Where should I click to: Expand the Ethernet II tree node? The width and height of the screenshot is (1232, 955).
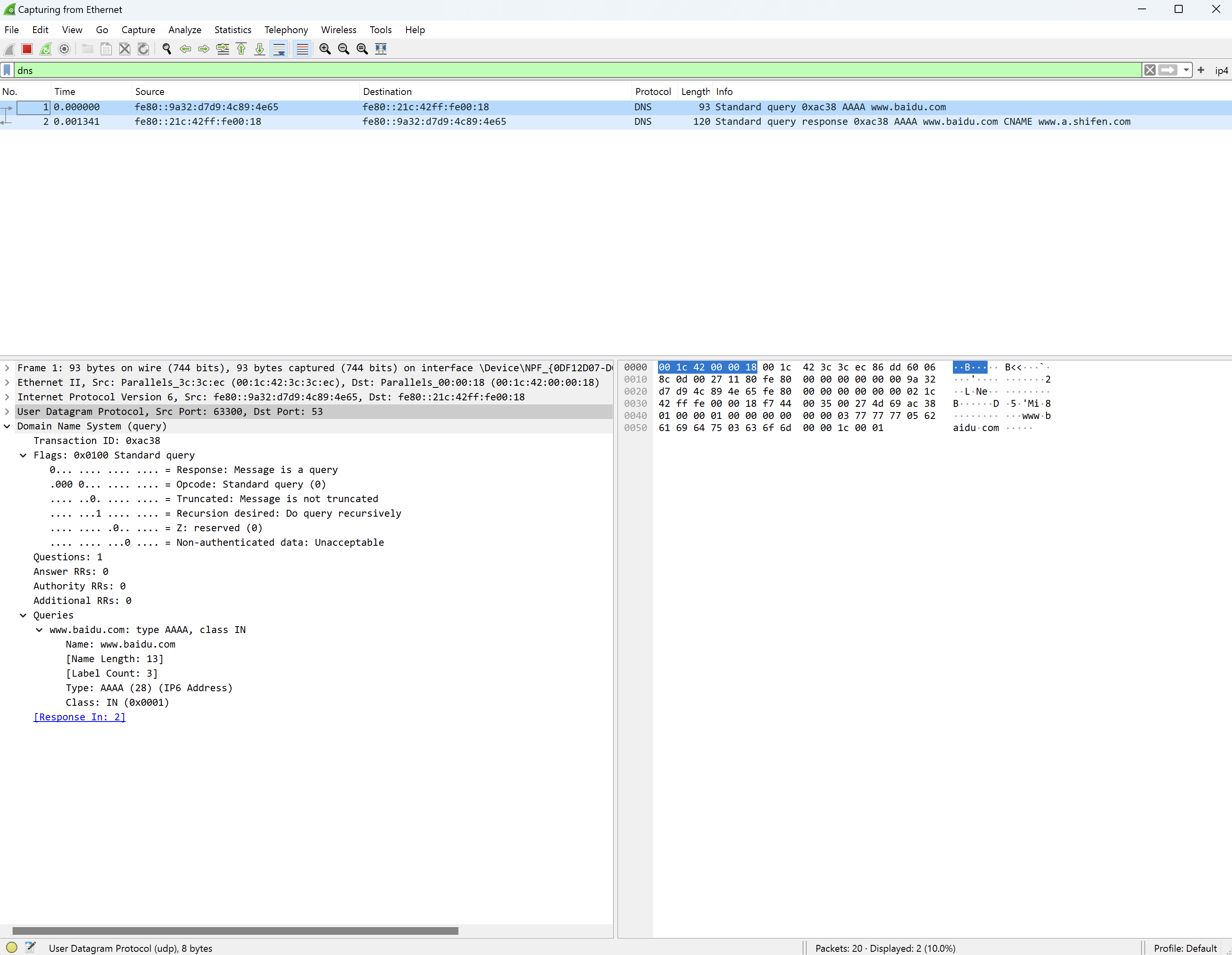(7, 383)
